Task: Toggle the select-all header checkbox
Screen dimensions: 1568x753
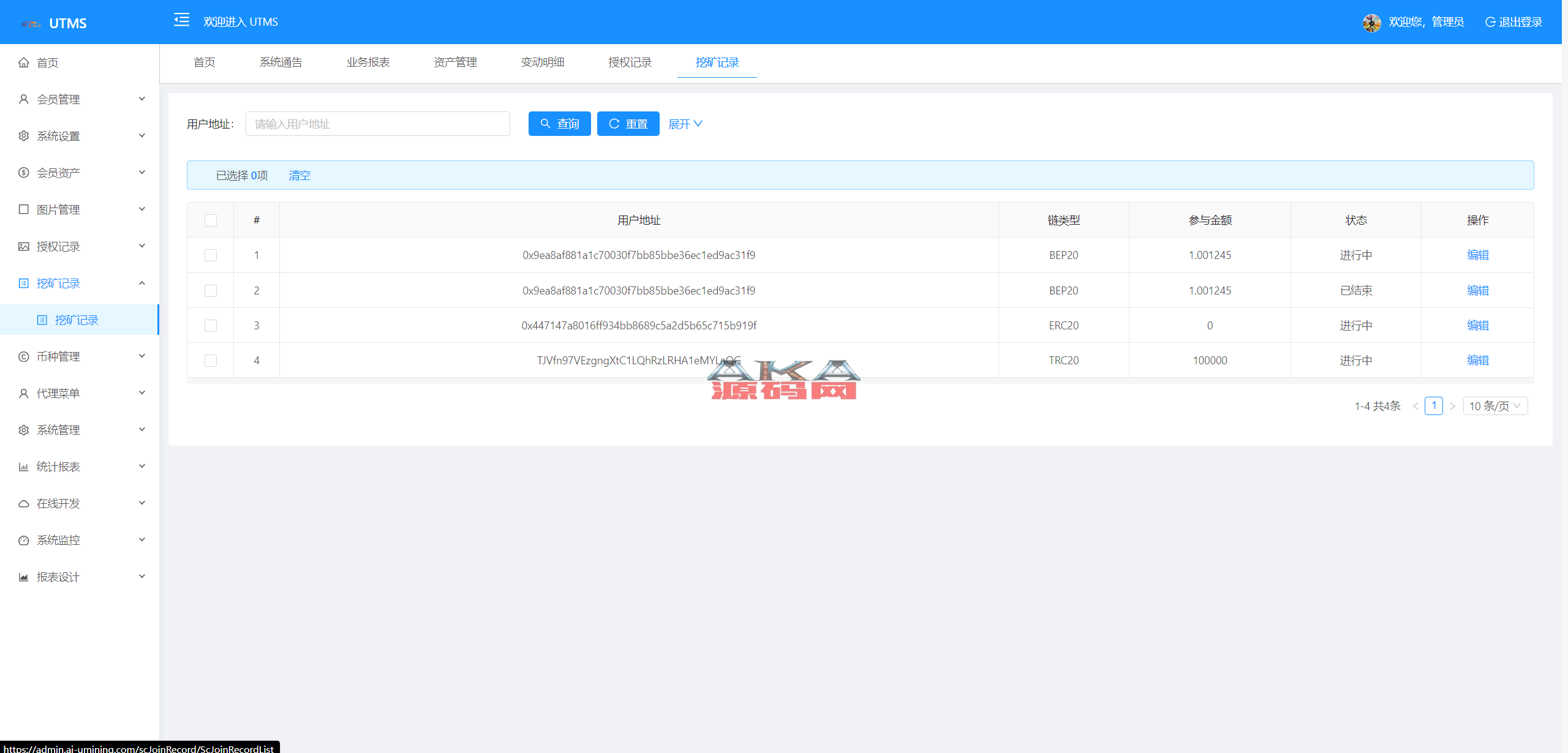Action: [x=211, y=220]
